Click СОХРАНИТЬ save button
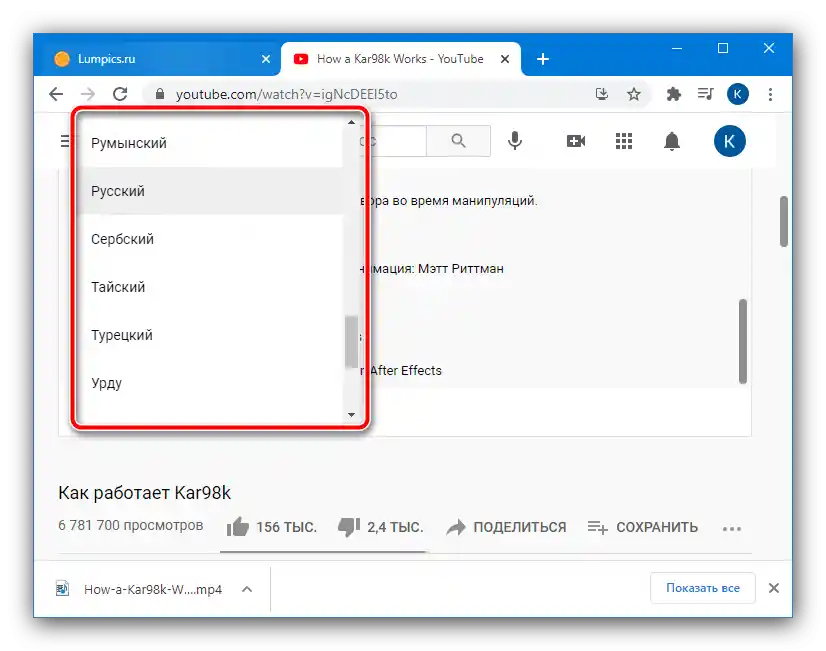Screen dimensions: 826x651 point(642,527)
